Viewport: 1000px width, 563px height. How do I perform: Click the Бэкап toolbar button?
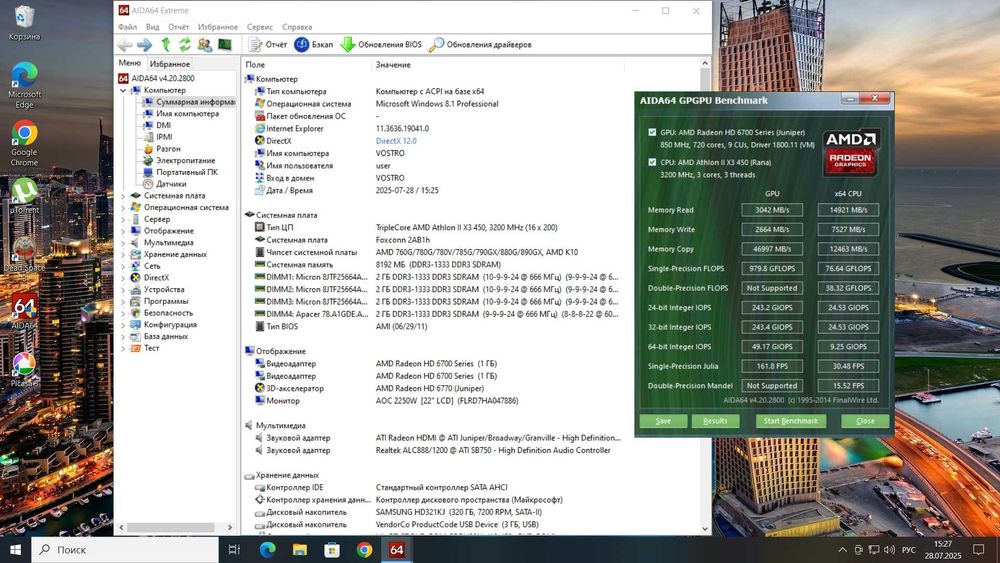[x=314, y=45]
